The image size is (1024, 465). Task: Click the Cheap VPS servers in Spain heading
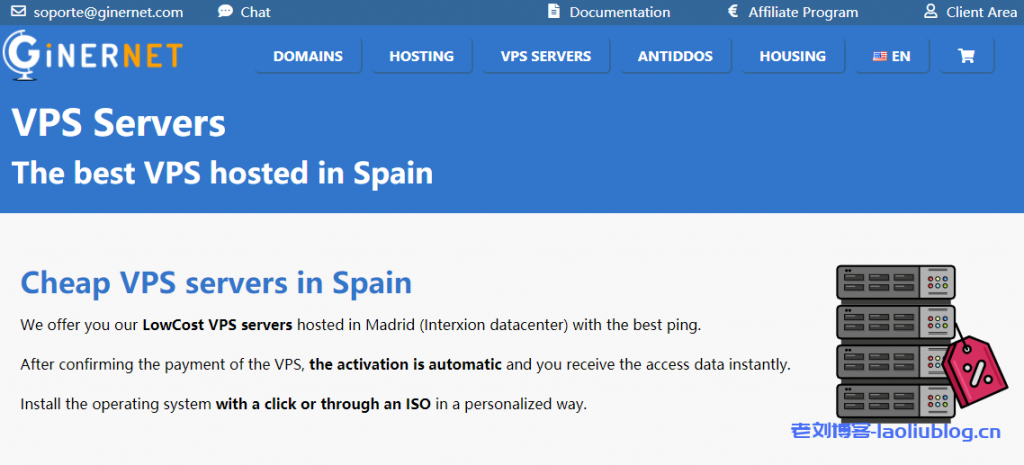click(x=216, y=283)
